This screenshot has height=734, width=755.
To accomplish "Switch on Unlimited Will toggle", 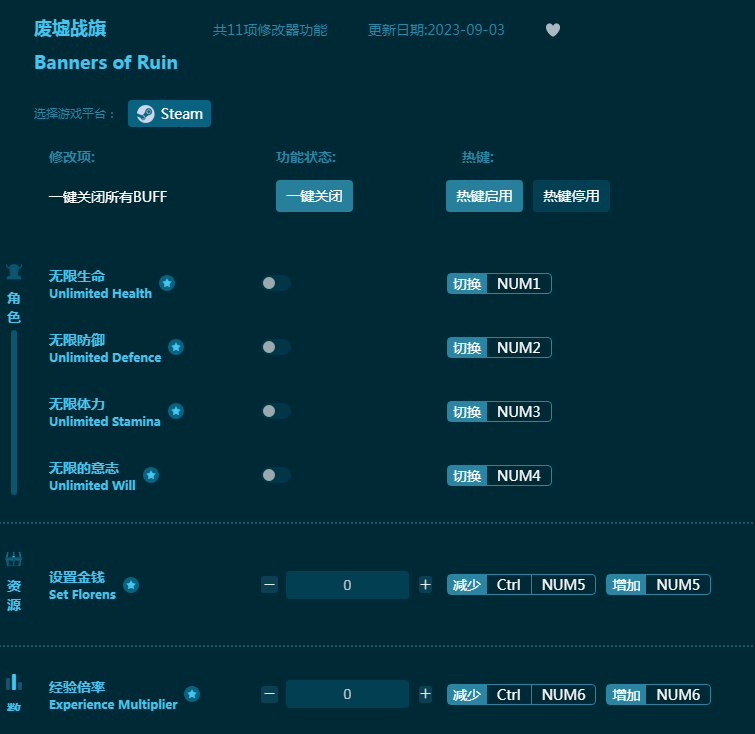I will (275, 475).
